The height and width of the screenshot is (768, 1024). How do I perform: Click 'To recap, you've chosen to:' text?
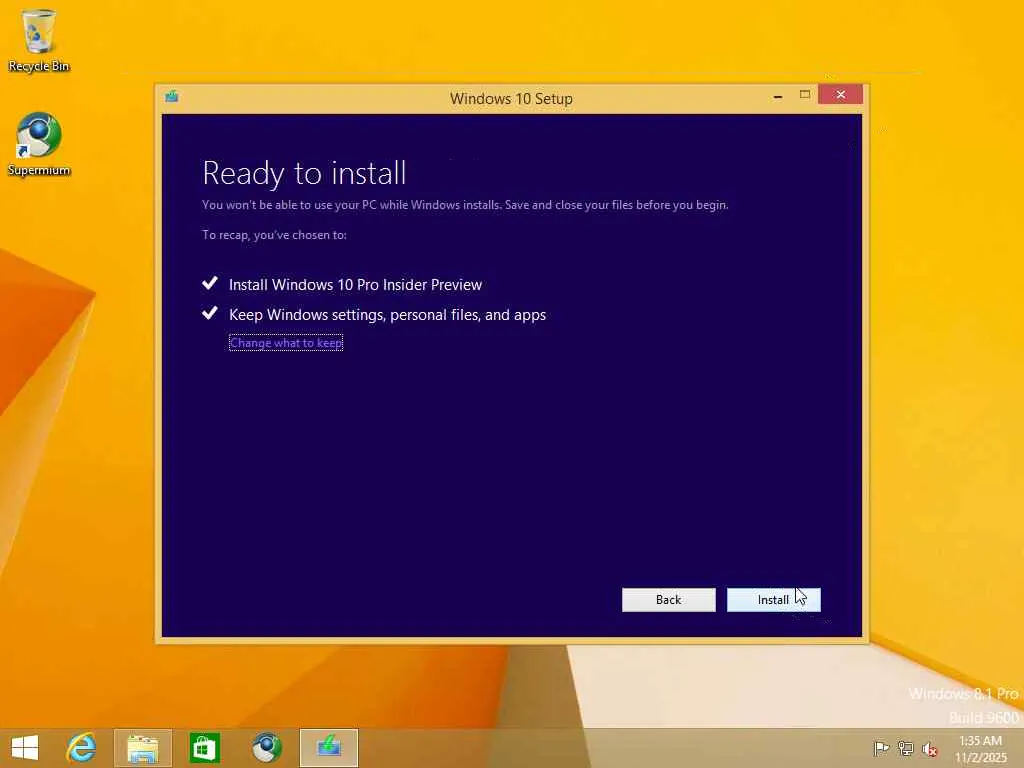[274, 235]
